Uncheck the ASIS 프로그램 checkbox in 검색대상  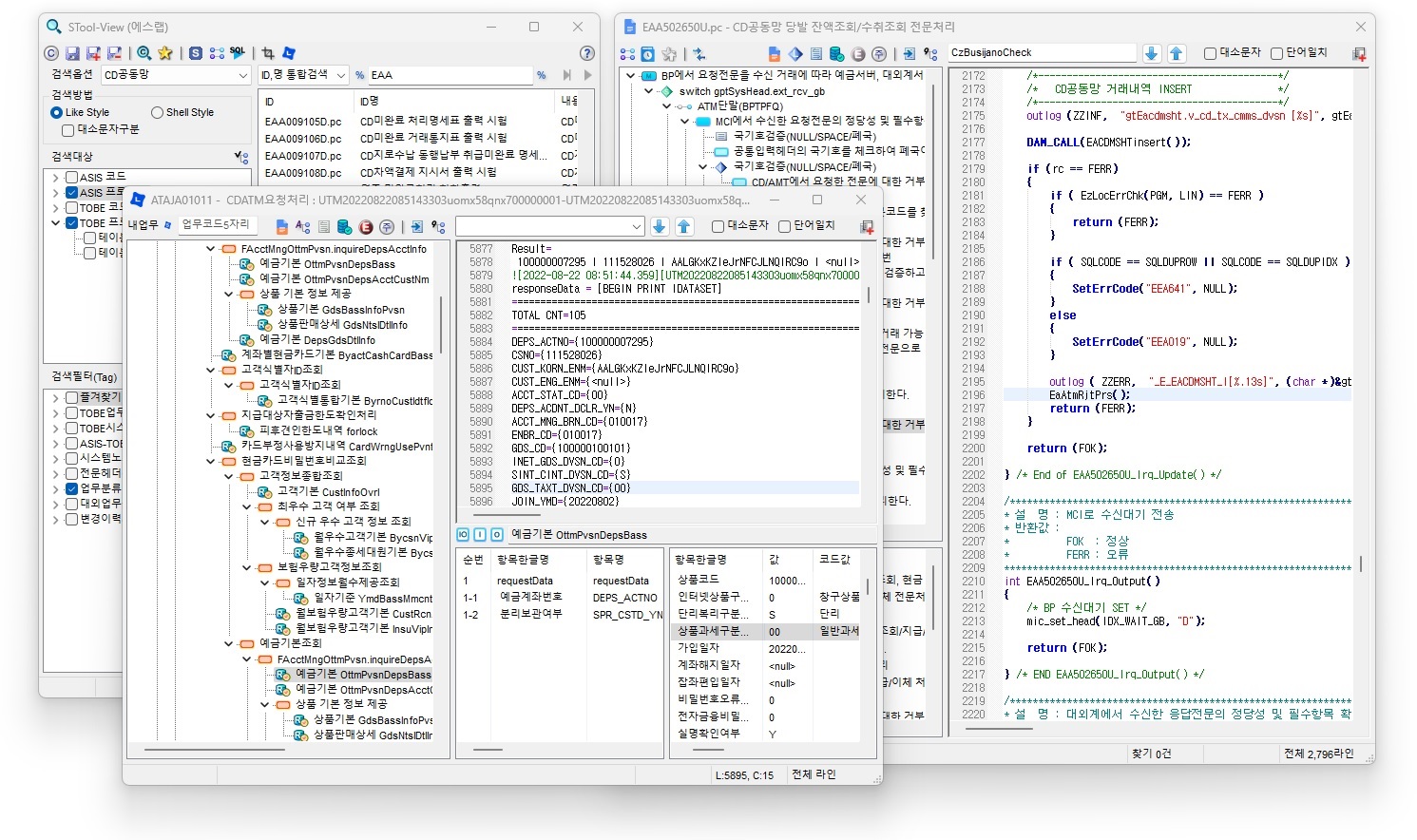click(x=71, y=192)
